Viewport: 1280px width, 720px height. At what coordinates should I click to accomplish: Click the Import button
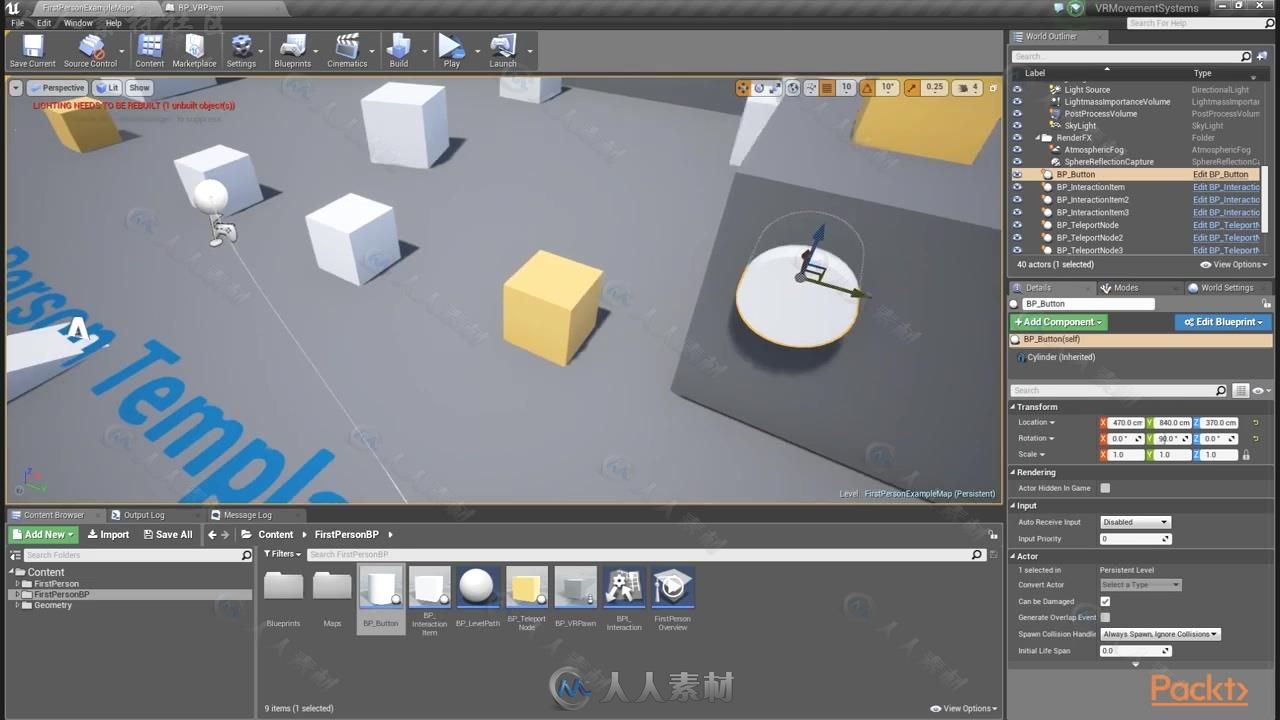(107, 535)
